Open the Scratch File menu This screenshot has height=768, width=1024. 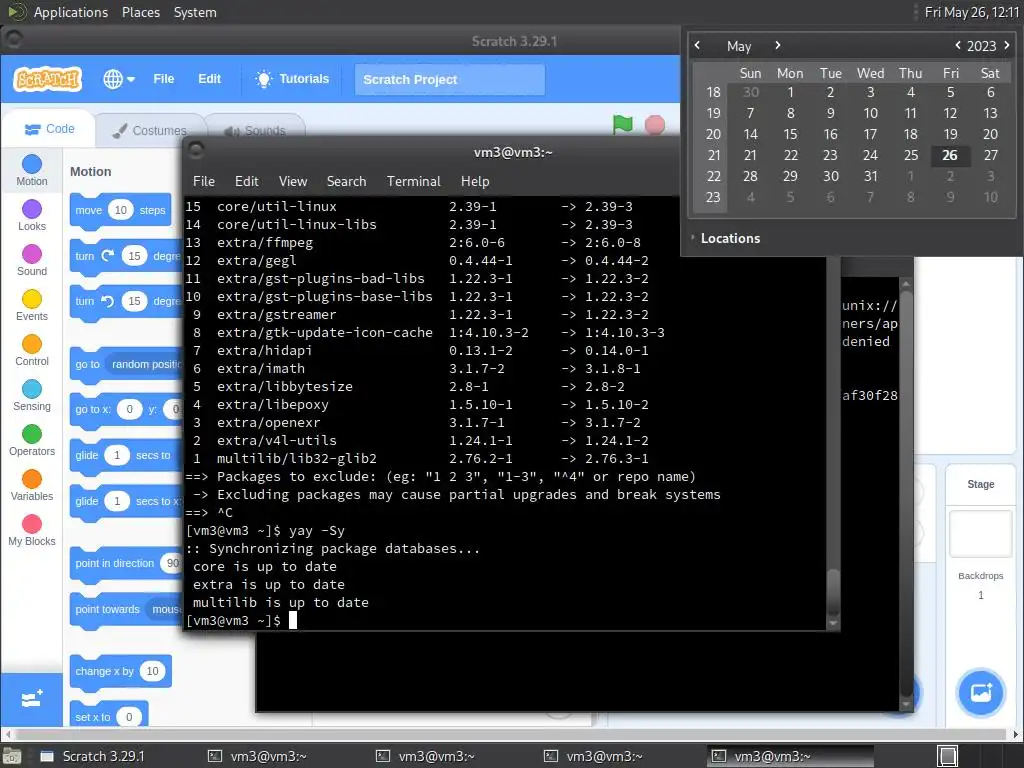click(163, 79)
